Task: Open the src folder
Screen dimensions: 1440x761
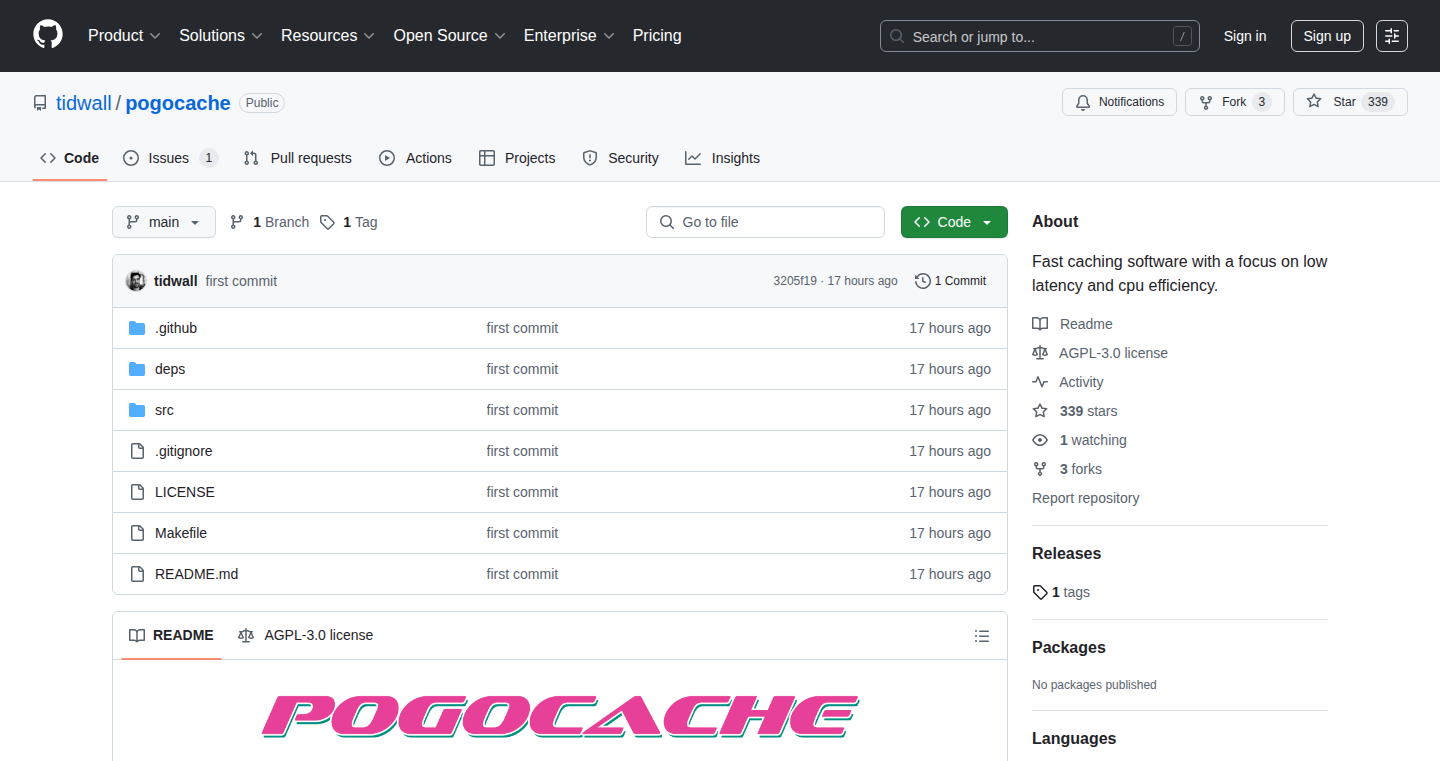Action: [164, 410]
